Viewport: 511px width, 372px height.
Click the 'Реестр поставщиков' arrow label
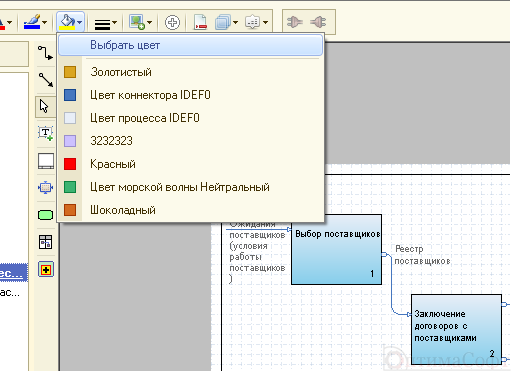click(x=422, y=255)
